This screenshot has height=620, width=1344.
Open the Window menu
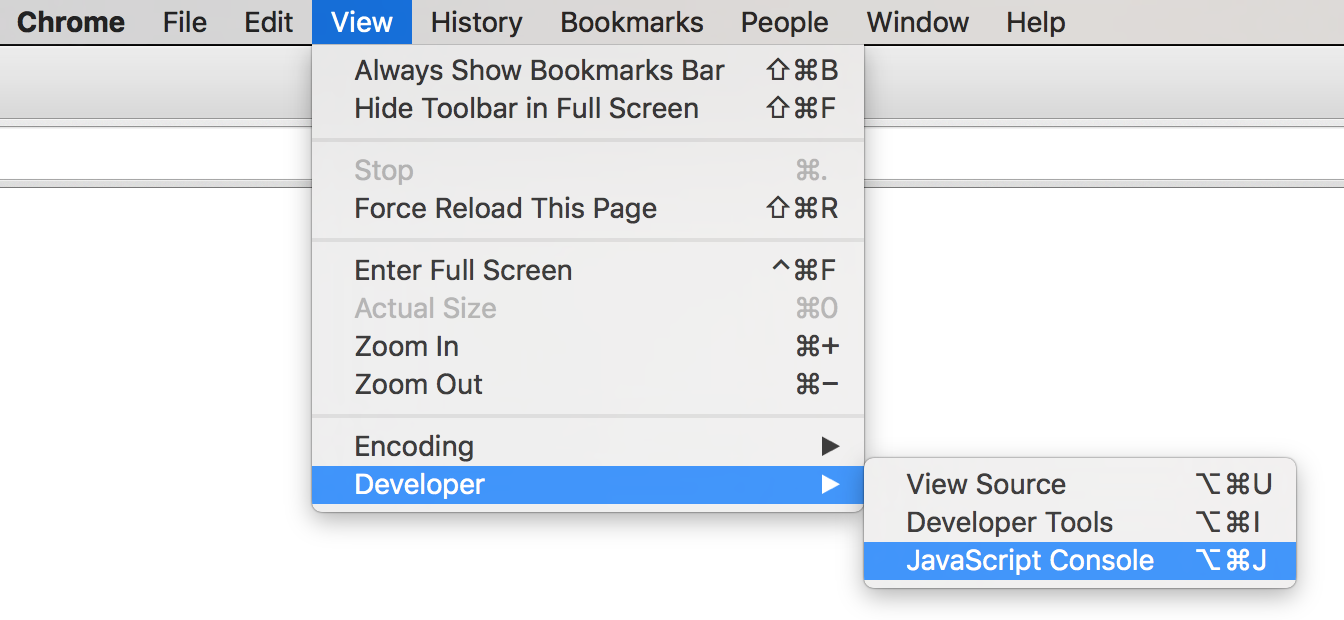(x=918, y=22)
